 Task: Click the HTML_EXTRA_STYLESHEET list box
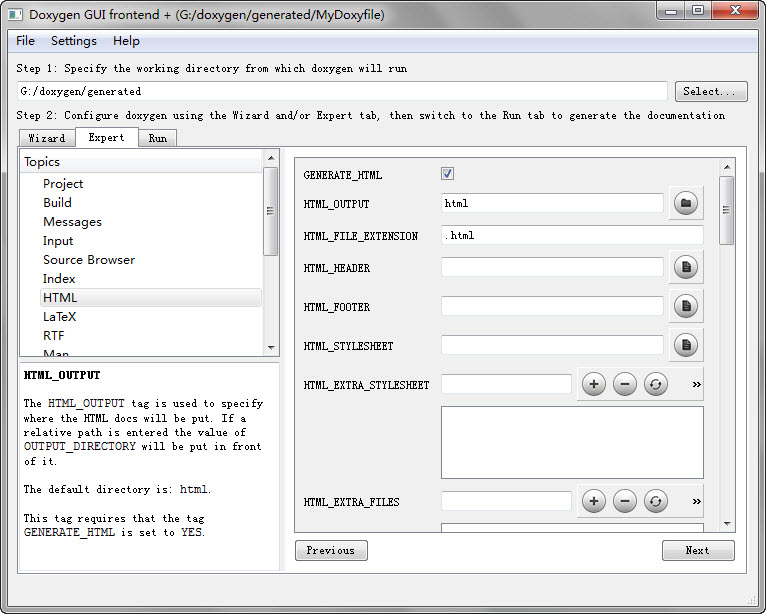pos(572,443)
